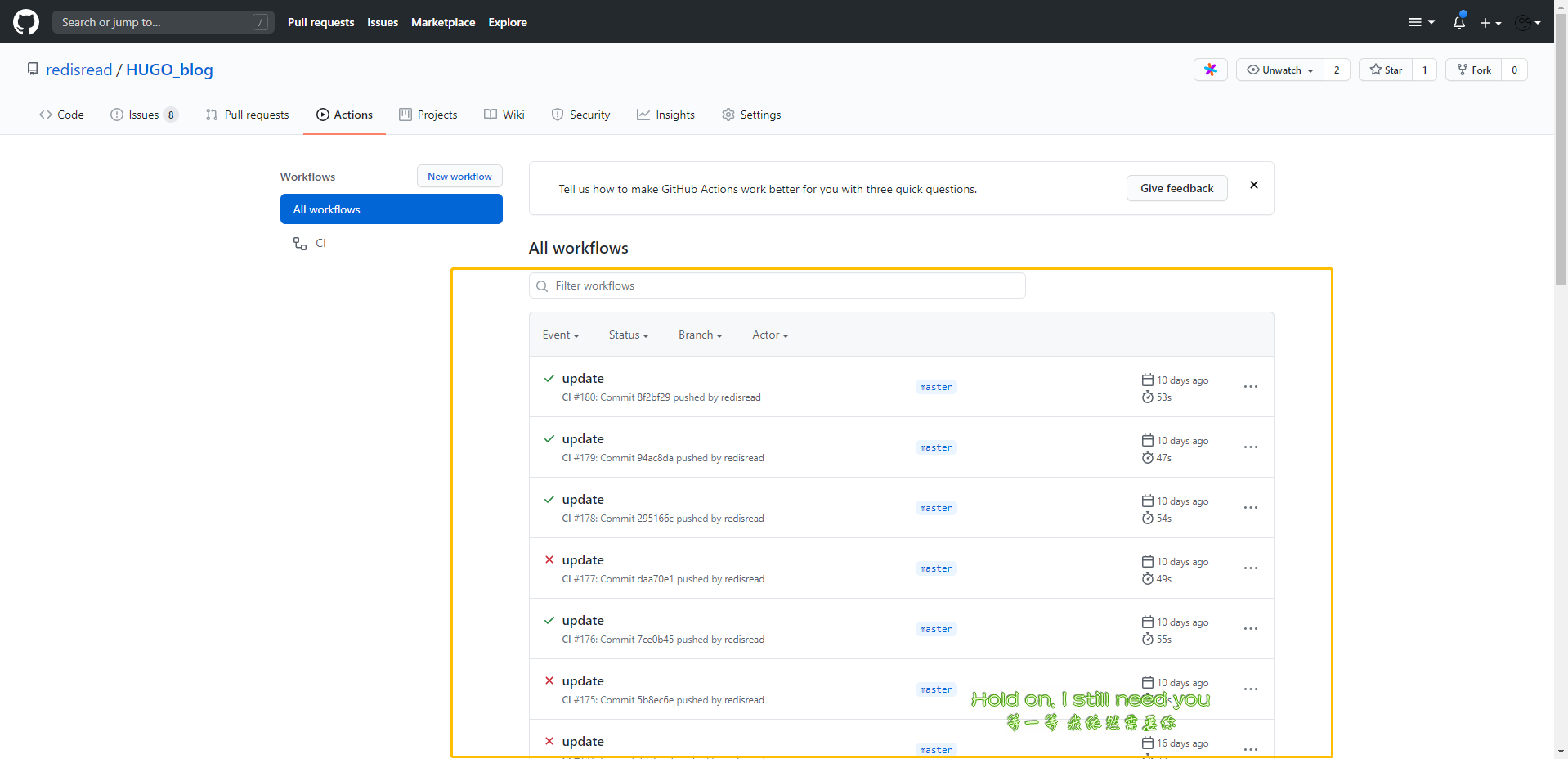Open update run CI #180

point(583,378)
